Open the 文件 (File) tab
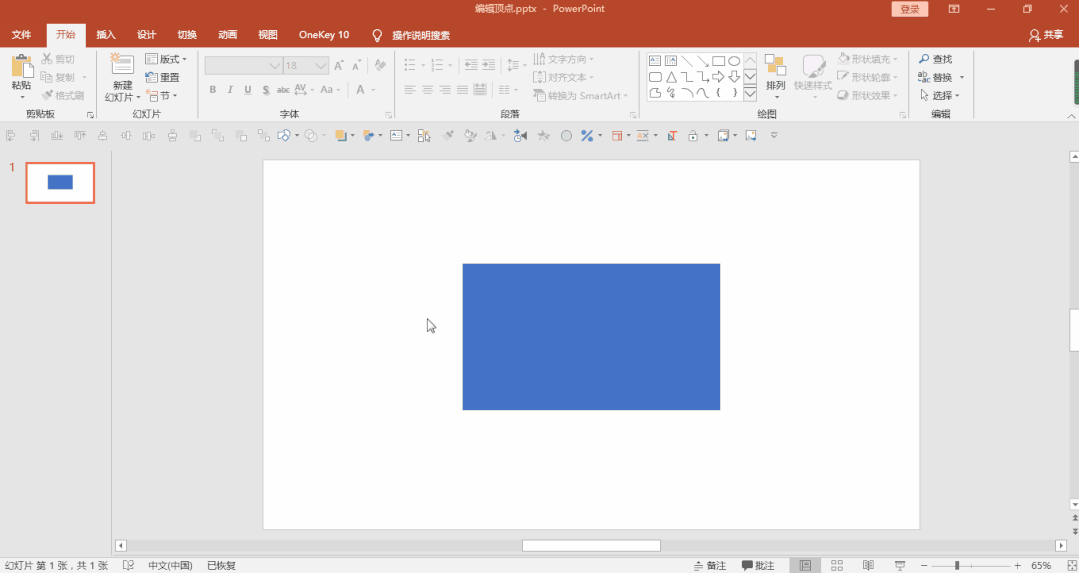The height and width of the screenshot is (573, 1079). (21, 35)
